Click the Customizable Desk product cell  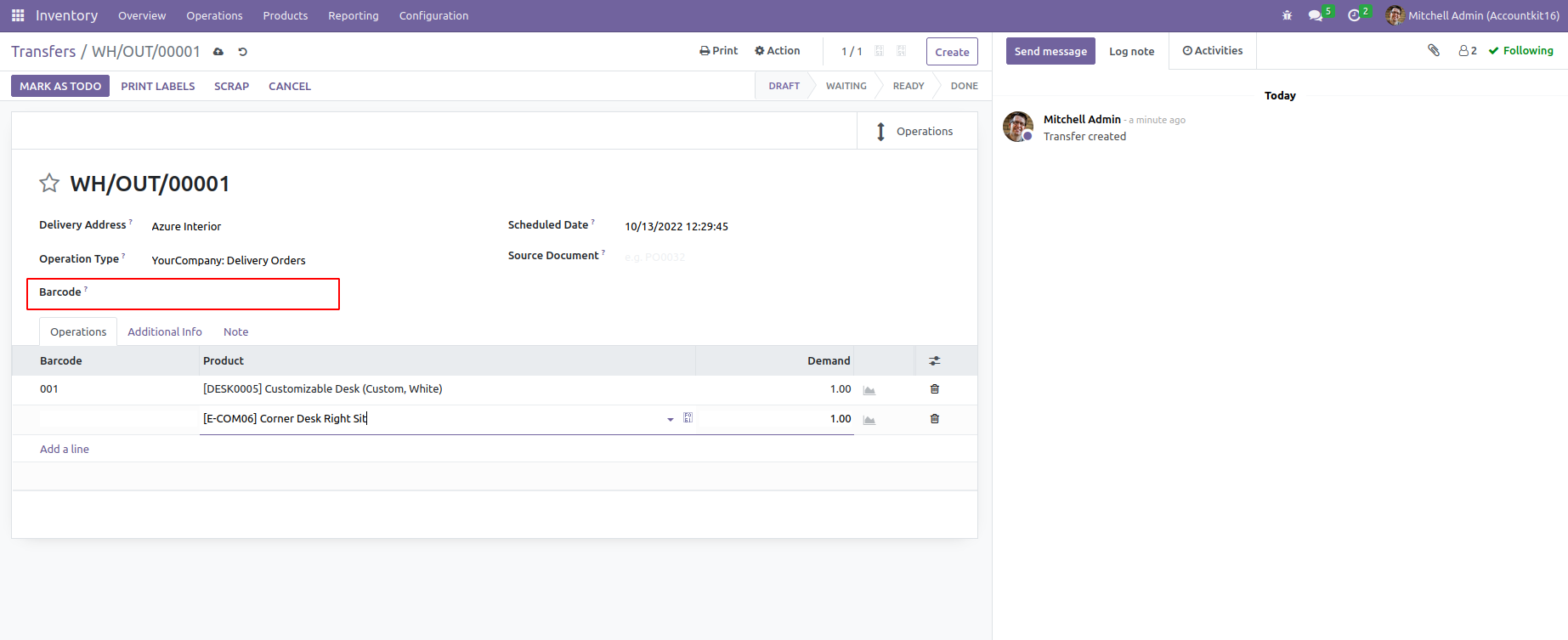447,389
